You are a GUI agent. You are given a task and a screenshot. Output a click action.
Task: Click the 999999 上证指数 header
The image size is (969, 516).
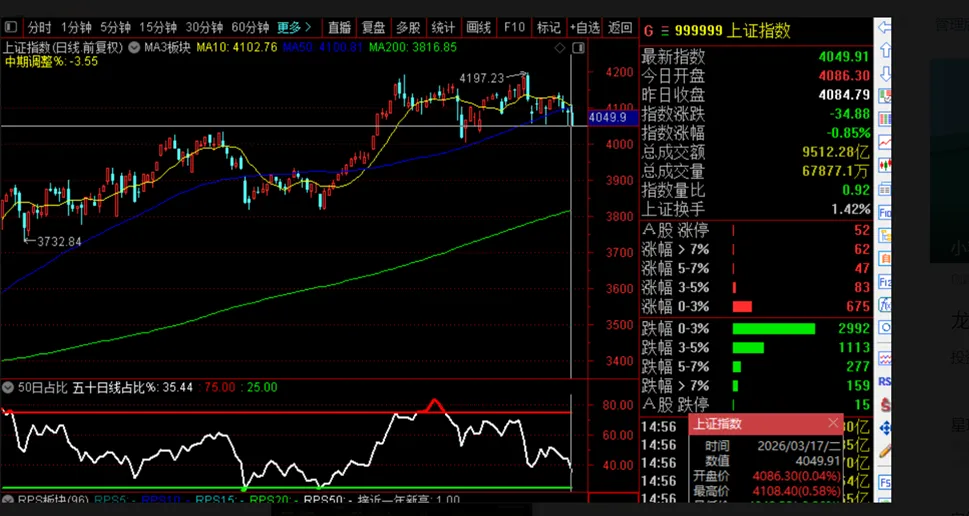tap(732, 30)
